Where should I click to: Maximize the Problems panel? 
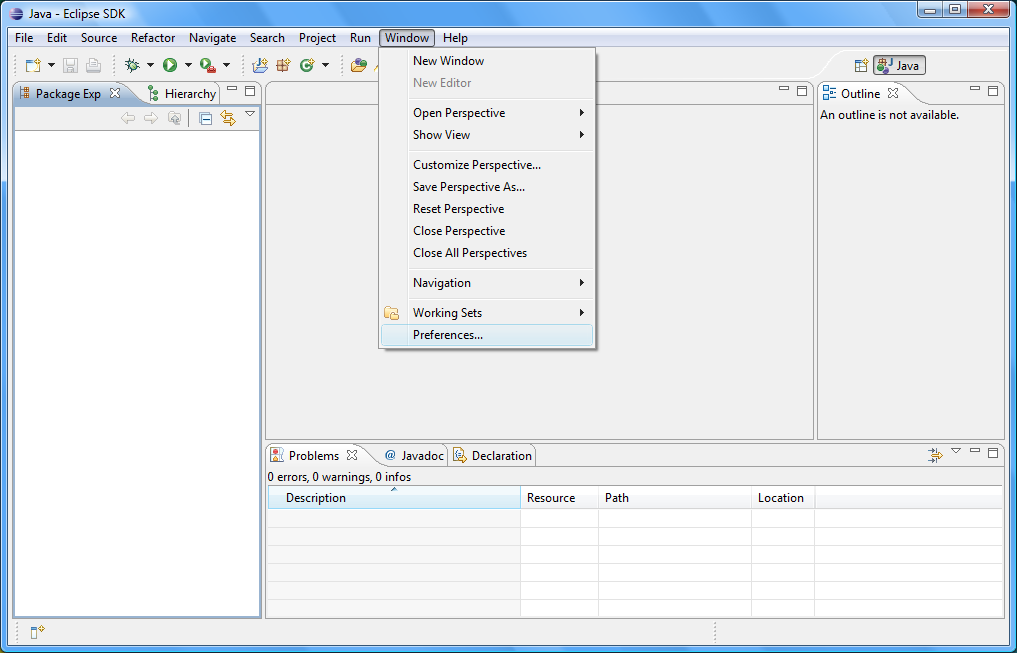[x=993, y=453]
